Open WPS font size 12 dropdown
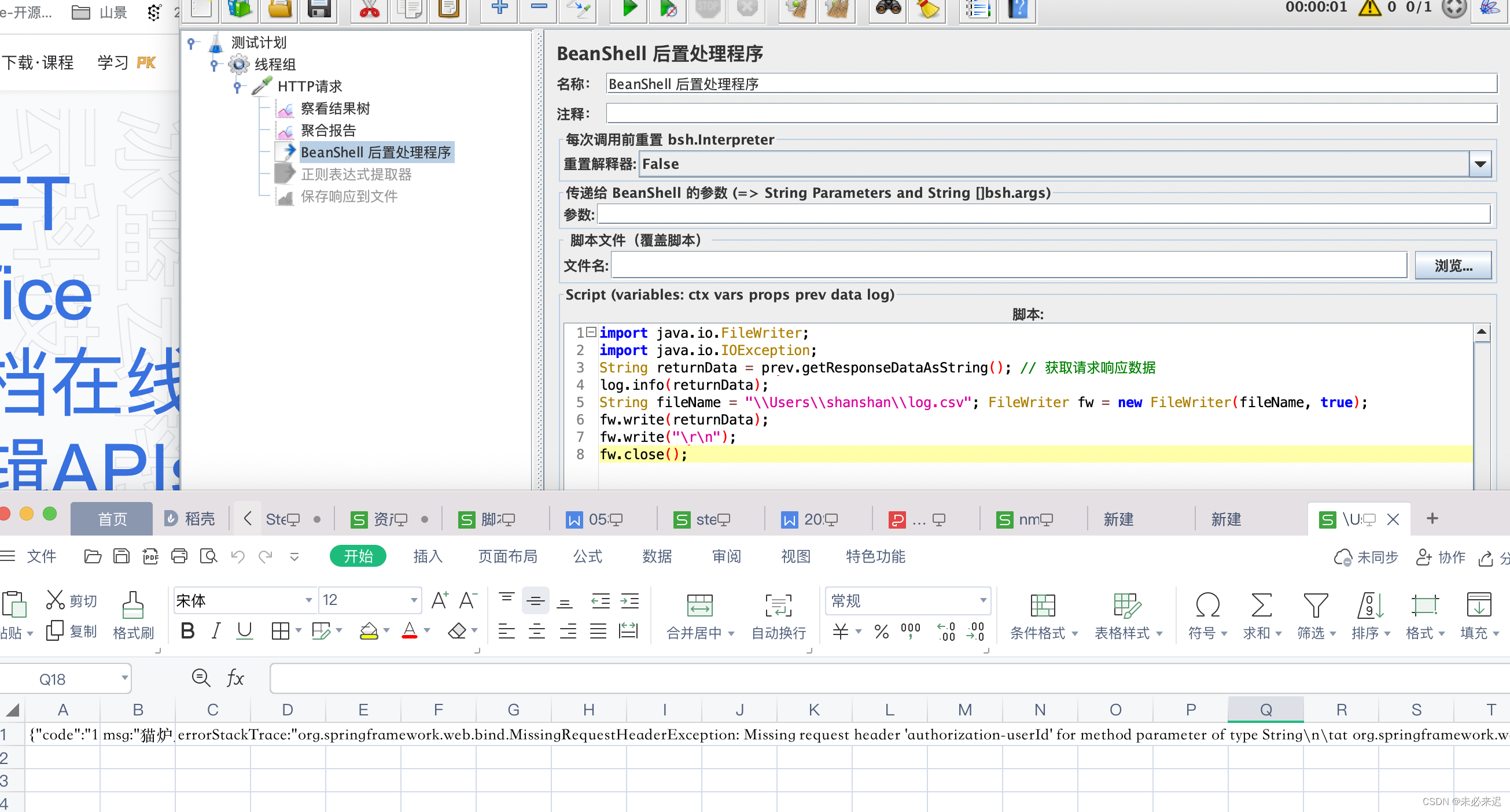1510x812 pixels. point(414,600)
